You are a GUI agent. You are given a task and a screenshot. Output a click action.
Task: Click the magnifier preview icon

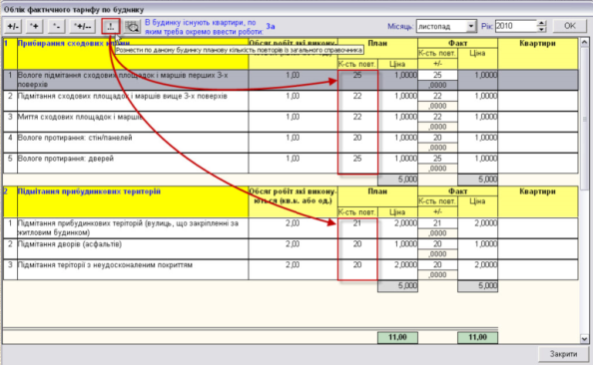pyautogui.click(x=132, y=27)
